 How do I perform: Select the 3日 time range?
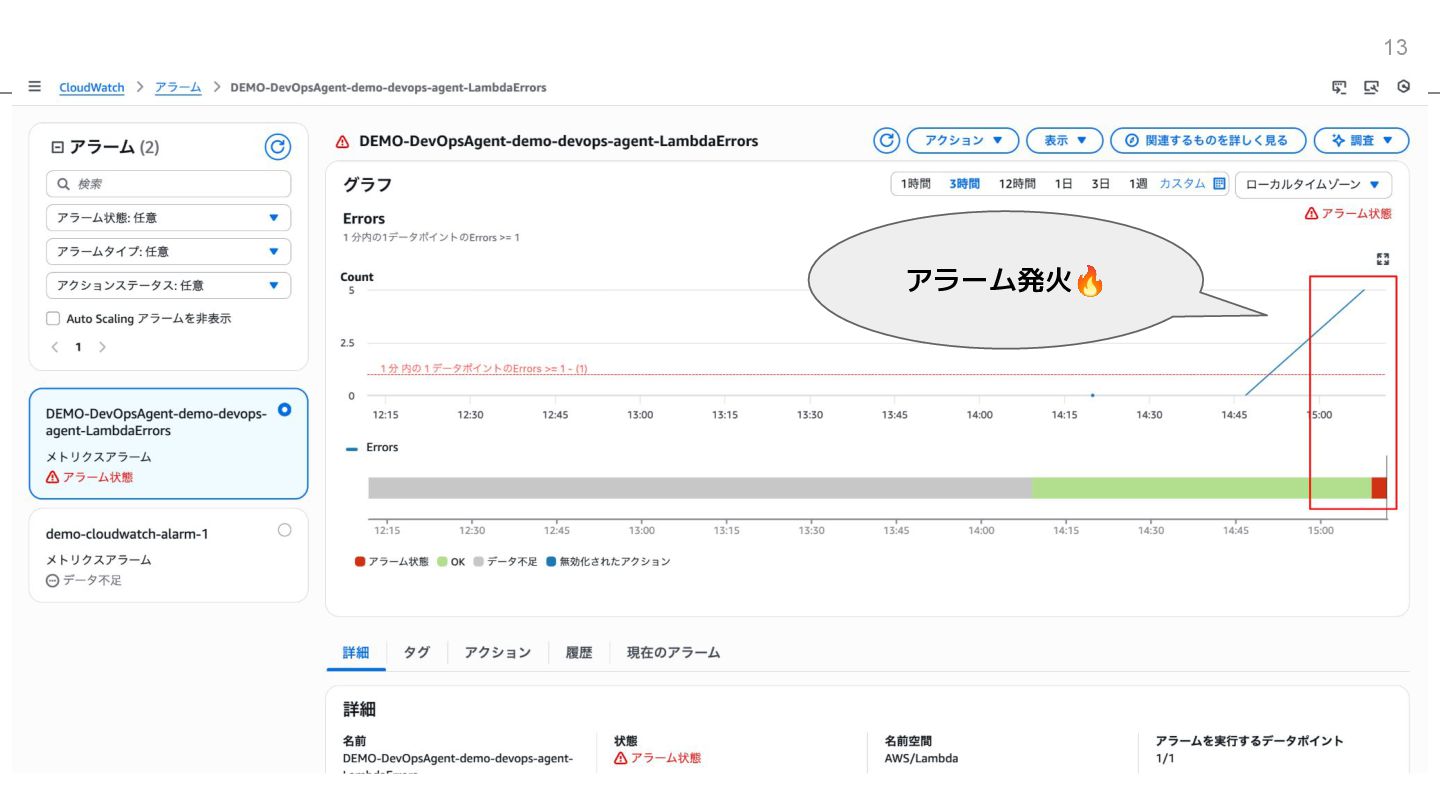[x=1101, y=184]
